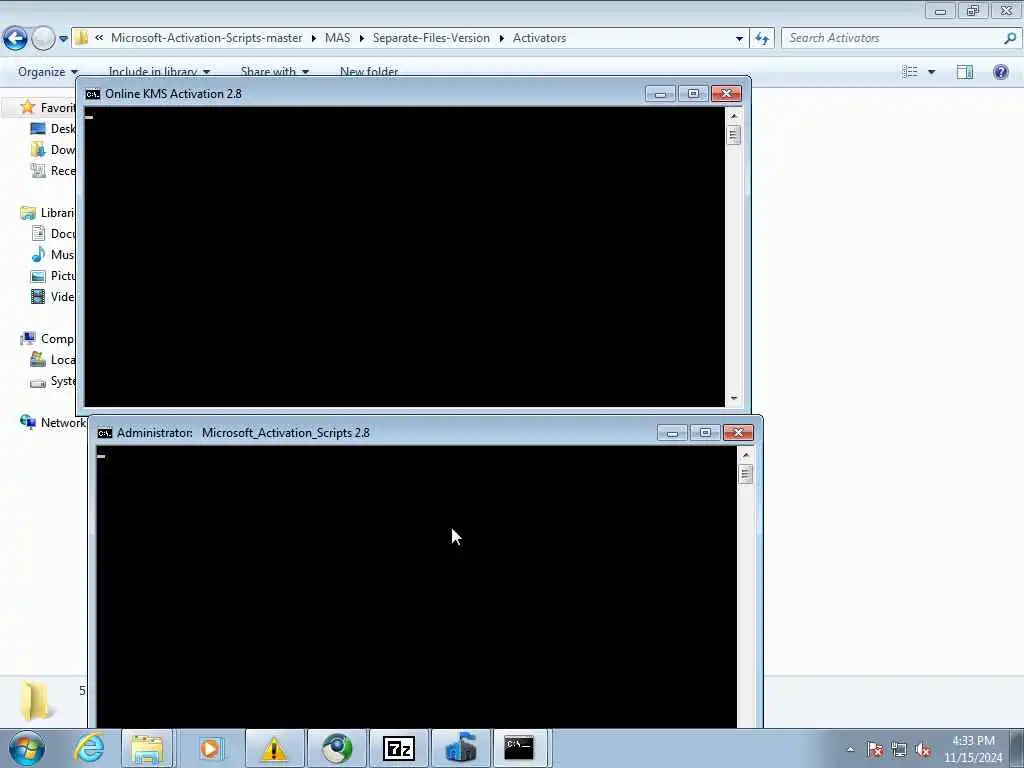Select Libraries in navigation pane
Viewport: 1024px width, 768px height.
47,213
